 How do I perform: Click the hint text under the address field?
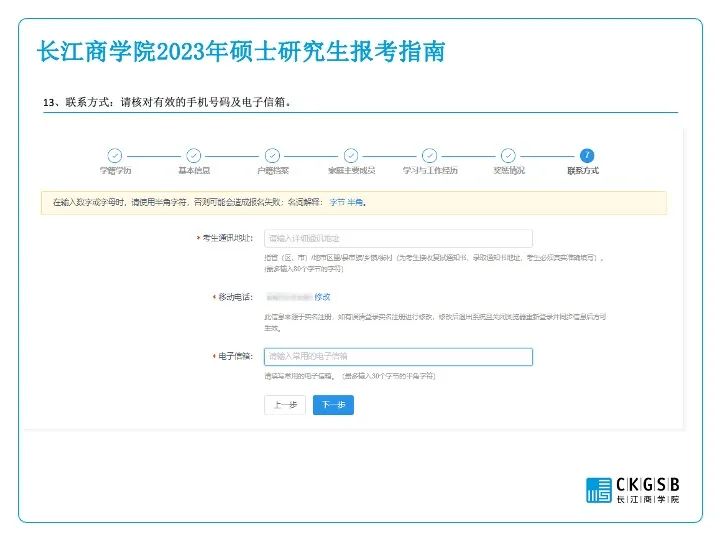(x=434, y=263)
